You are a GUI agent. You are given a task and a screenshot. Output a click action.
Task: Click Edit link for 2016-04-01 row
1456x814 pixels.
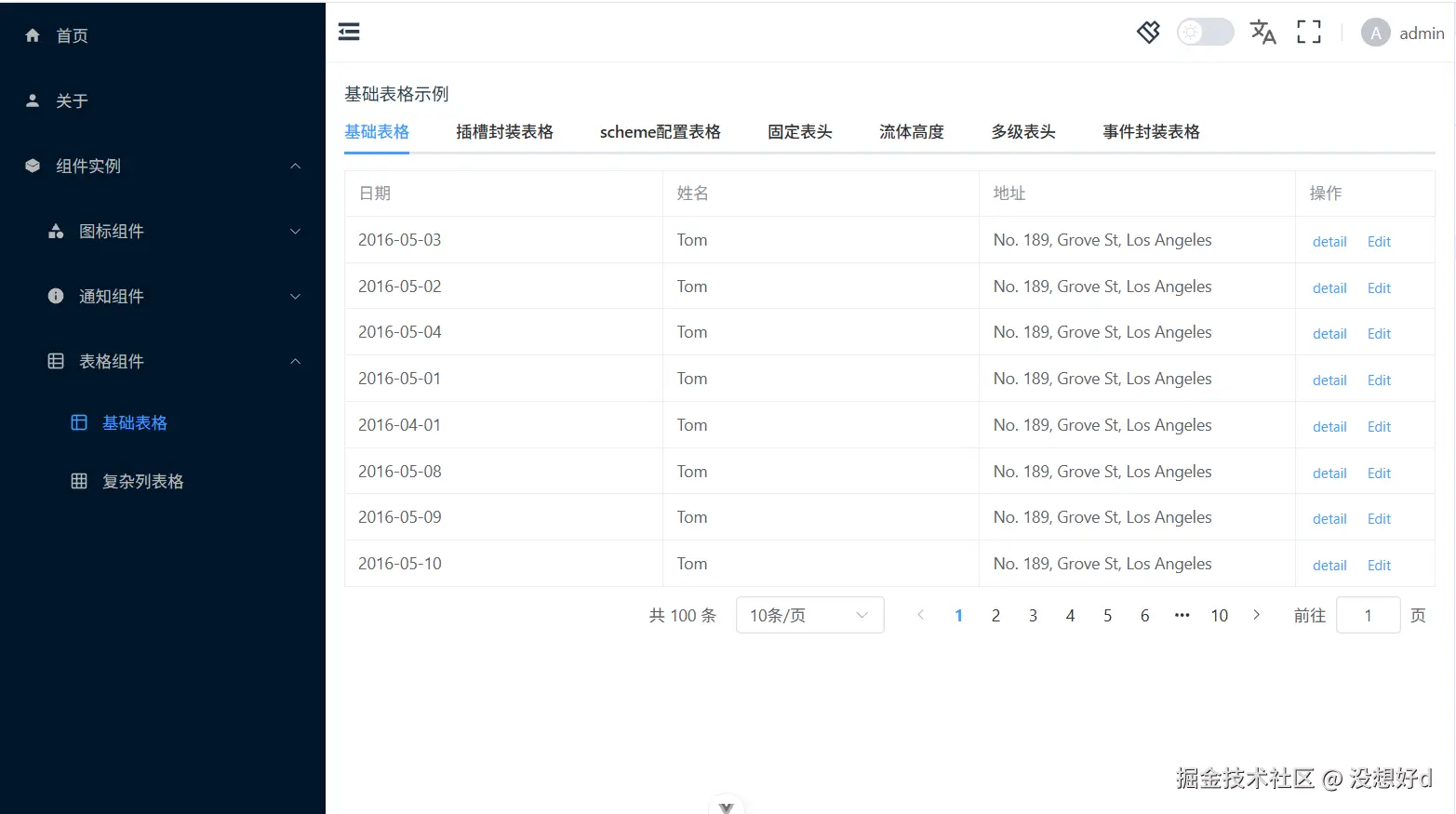tap(1379, 427)
